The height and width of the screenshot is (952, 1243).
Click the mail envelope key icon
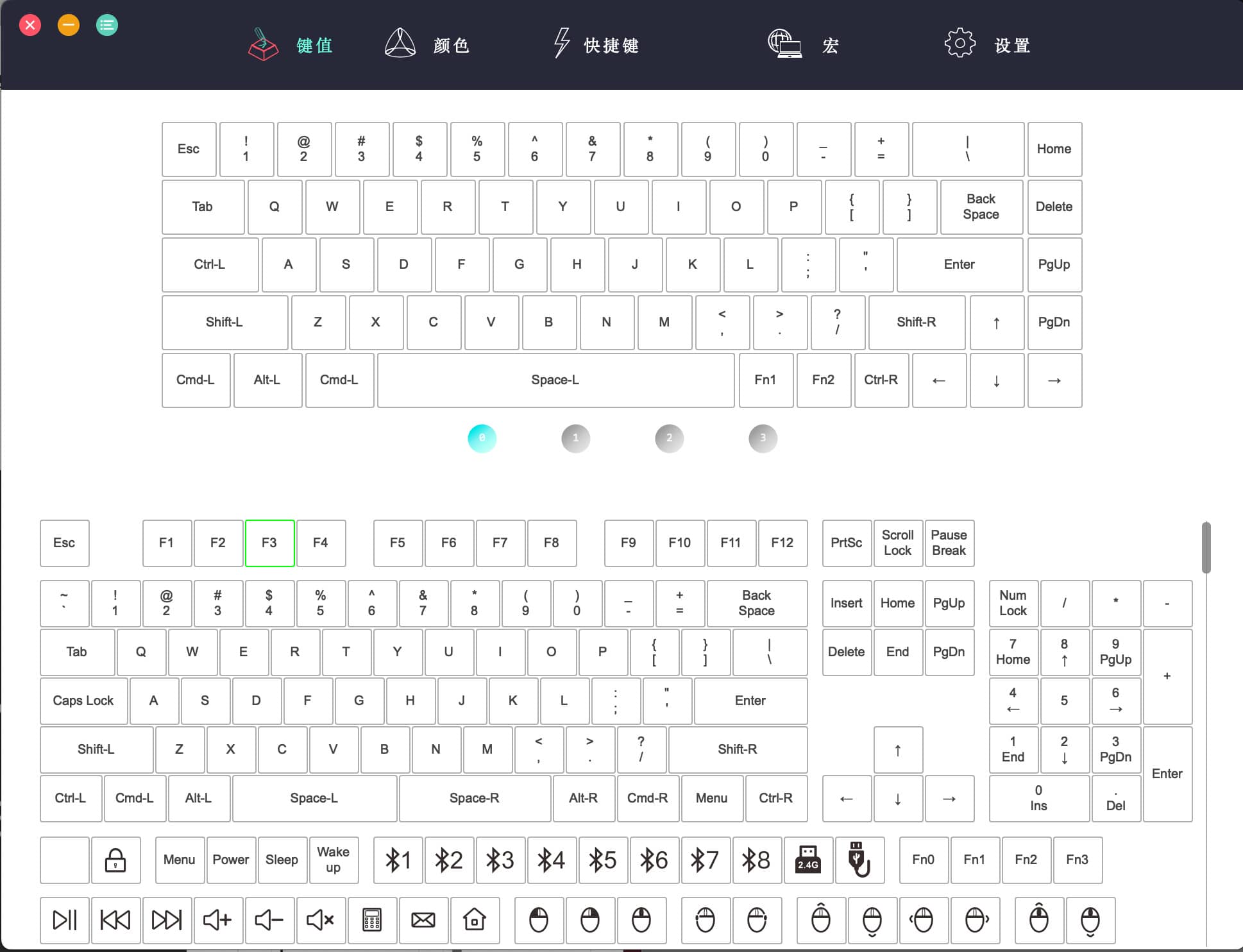coord(423,920)
